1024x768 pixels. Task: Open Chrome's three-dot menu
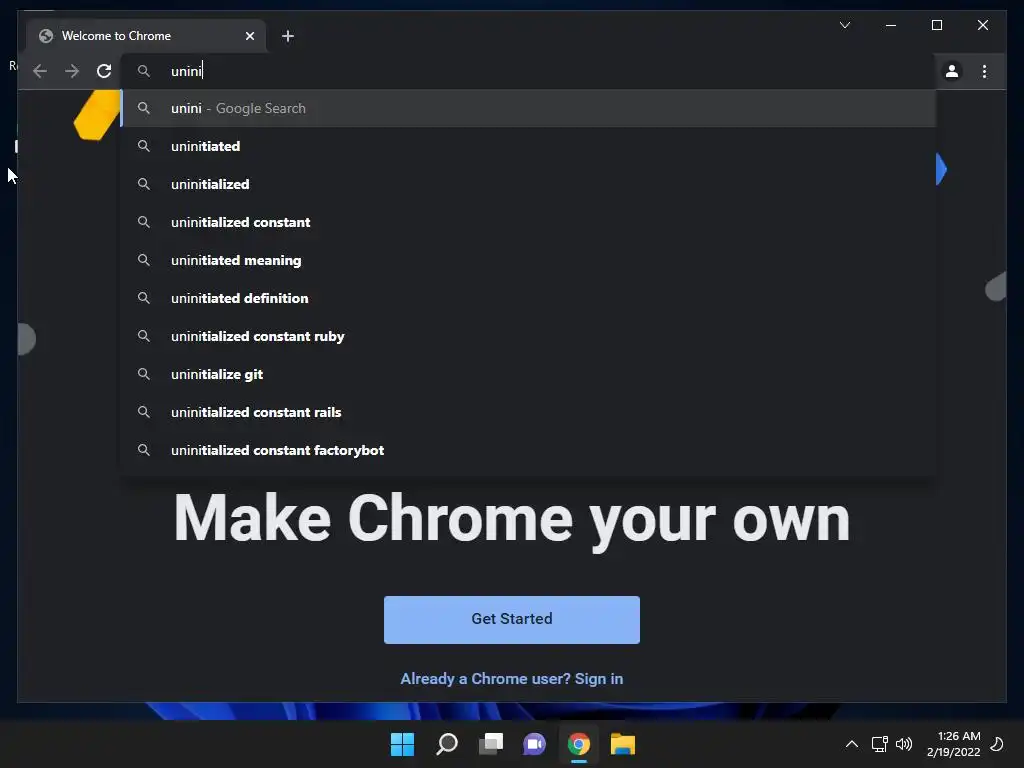tap(984, 71)
